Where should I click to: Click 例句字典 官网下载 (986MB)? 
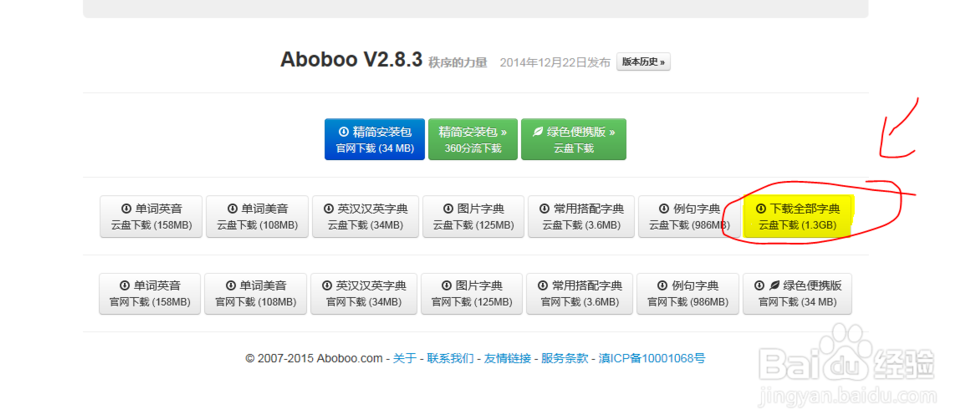(687, 293)
